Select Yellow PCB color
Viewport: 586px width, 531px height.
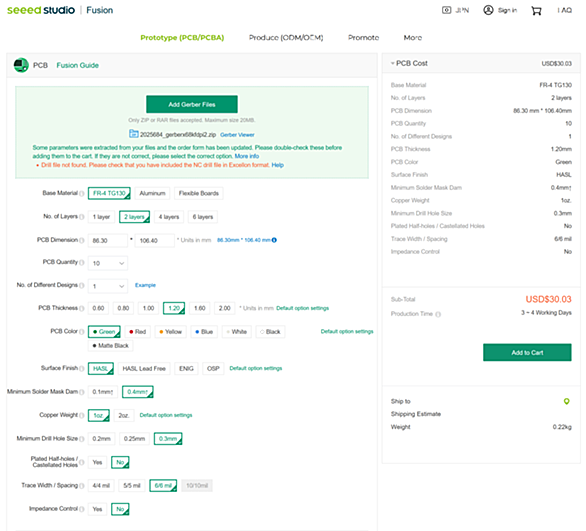tap(170, 332)
